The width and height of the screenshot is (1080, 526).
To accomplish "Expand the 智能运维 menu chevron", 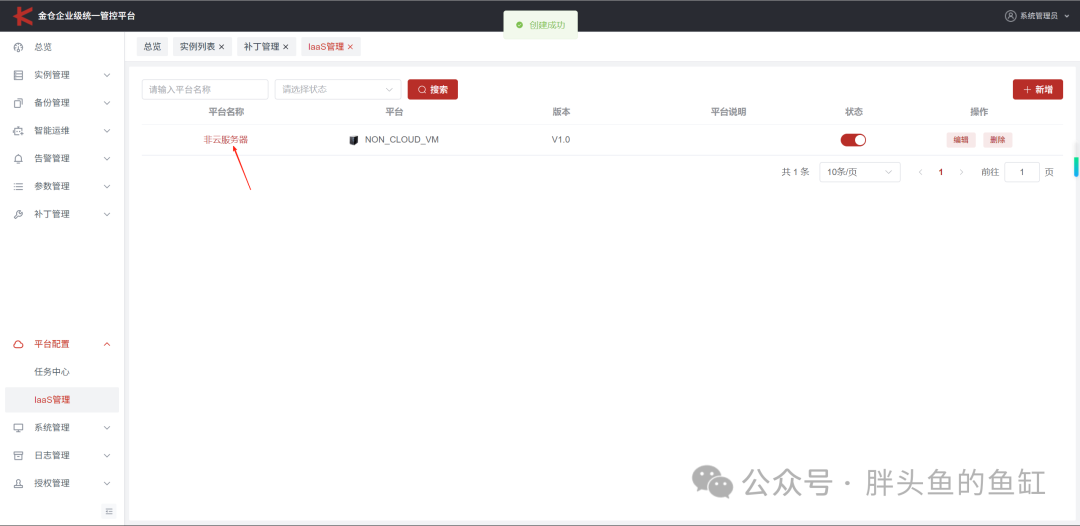I will (107, 131).
